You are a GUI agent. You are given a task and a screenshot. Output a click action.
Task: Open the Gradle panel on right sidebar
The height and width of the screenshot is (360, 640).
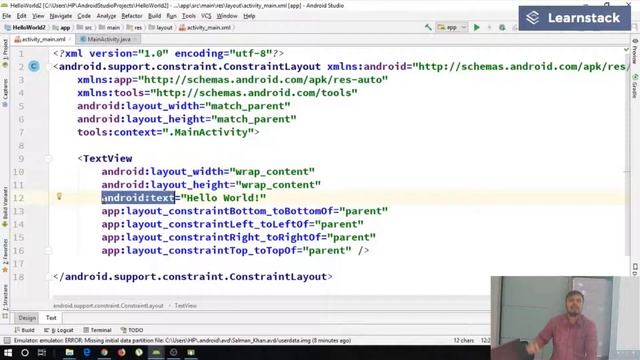click(635, 86)
